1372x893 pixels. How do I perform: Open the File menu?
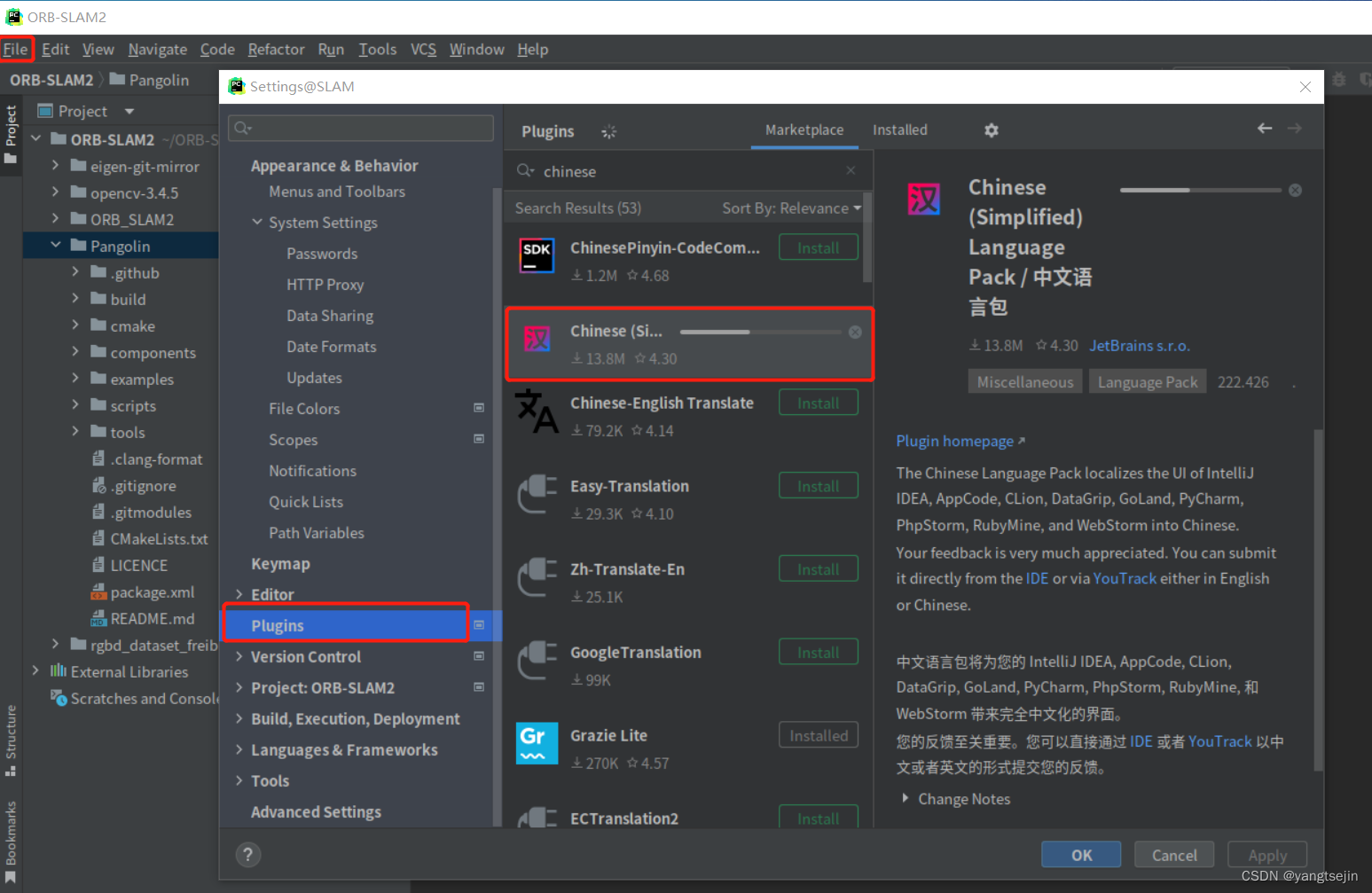point(15,49)
